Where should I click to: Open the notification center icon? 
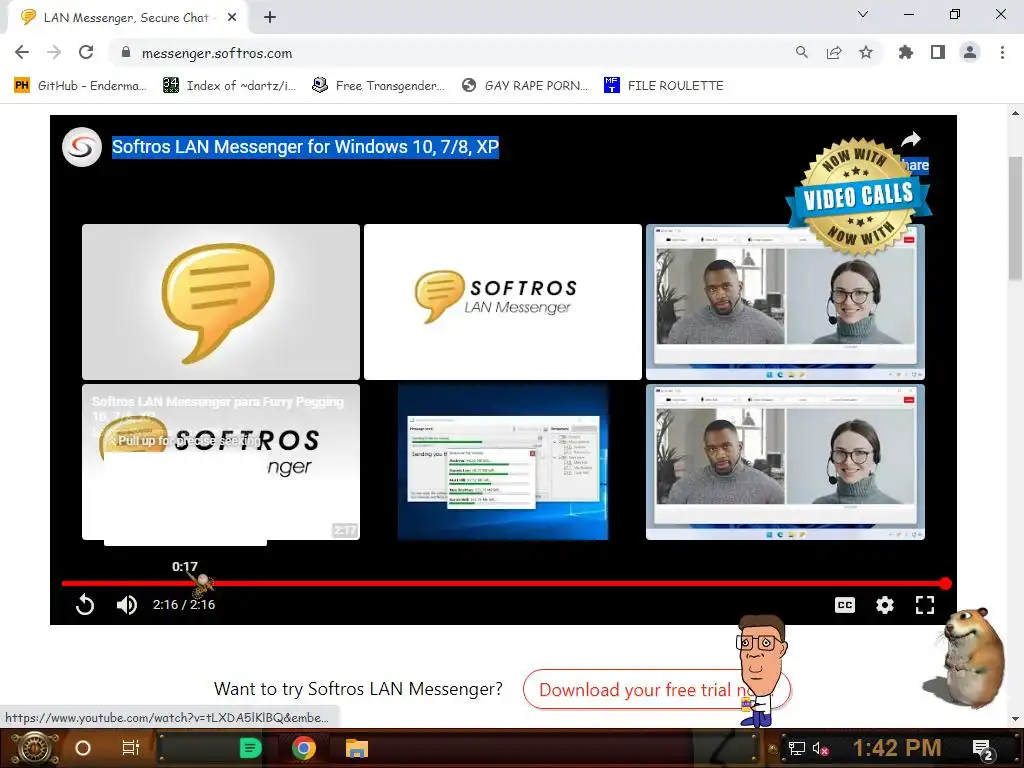pyautogui.click(x=983, y=749)
